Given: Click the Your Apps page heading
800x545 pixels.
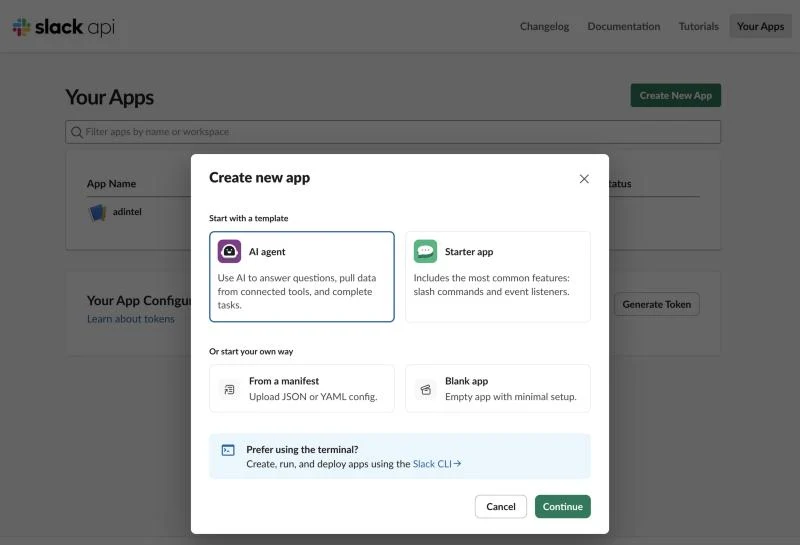Looking at the screenshot, I should 110,97.
